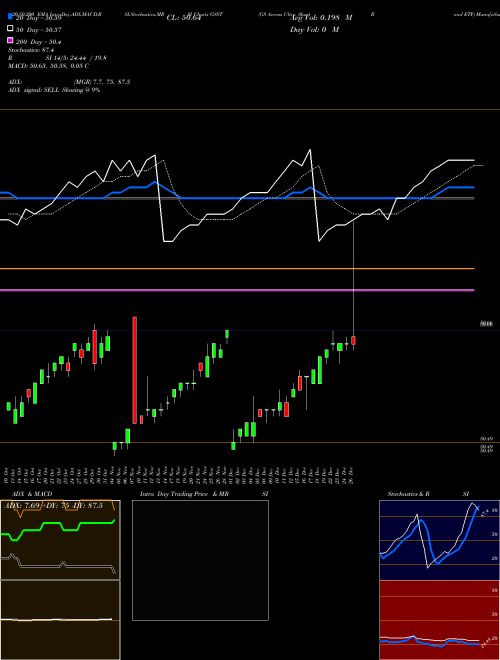Image resolution: width=500 pixels, height=660 pixels.
Task: Select the 50 Day moving average label
Action: (x=39, y=30)
